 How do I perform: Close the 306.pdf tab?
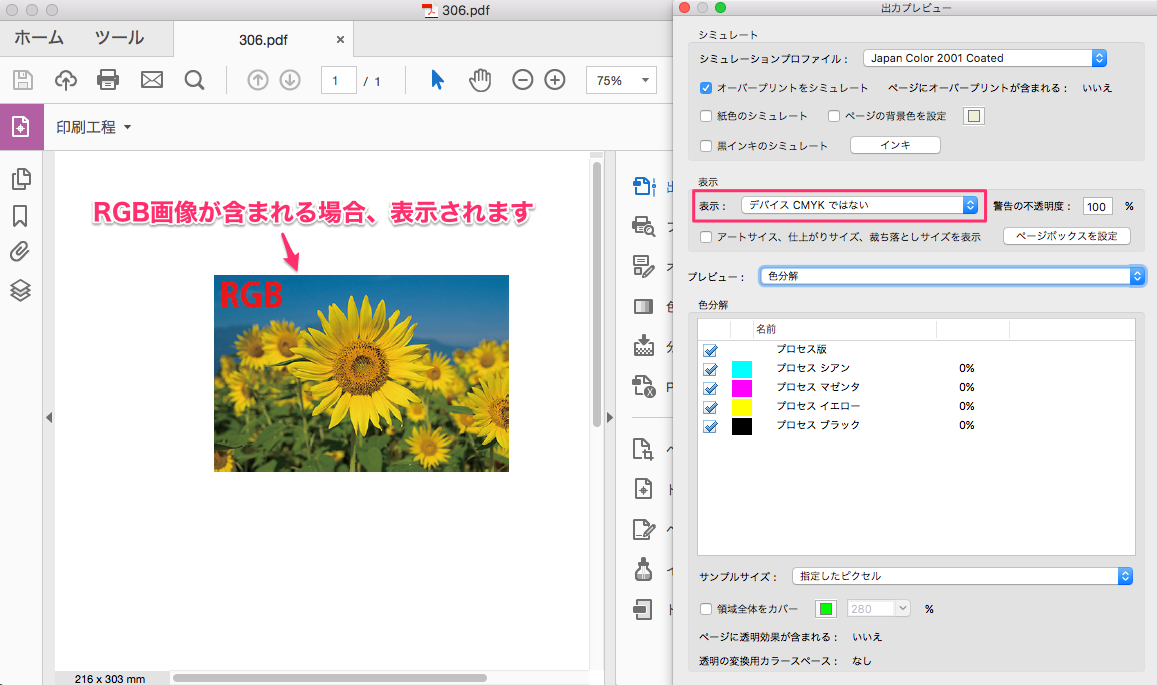(340, 40)
